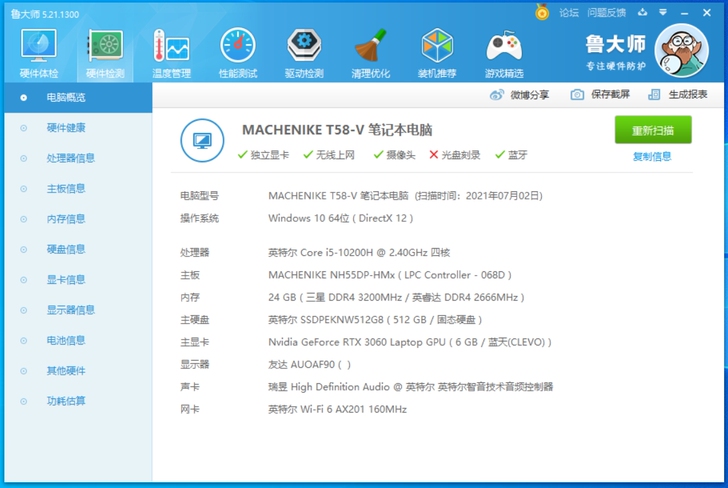
Task: Click the 鲁大师 mascot avatar
Action: [682, 50]
